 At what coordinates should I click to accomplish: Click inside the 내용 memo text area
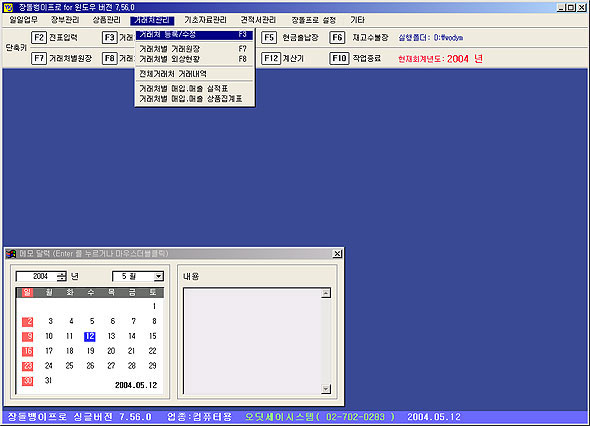pos(252,341)
